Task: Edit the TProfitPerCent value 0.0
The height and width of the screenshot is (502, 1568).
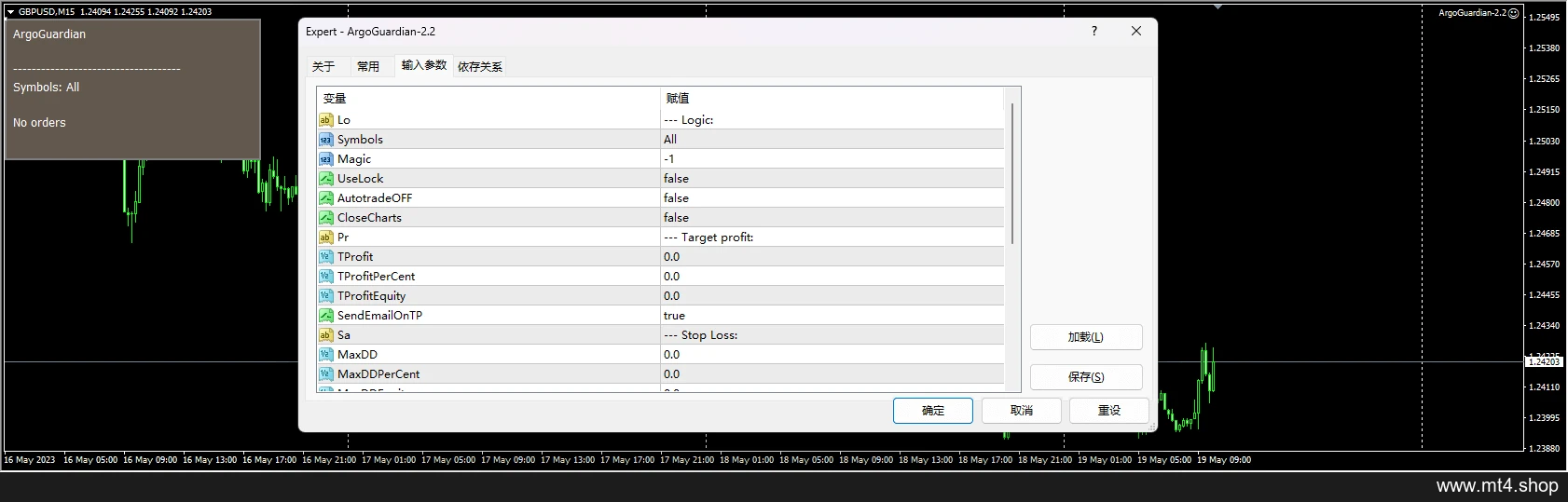Action: coord(832,277)
